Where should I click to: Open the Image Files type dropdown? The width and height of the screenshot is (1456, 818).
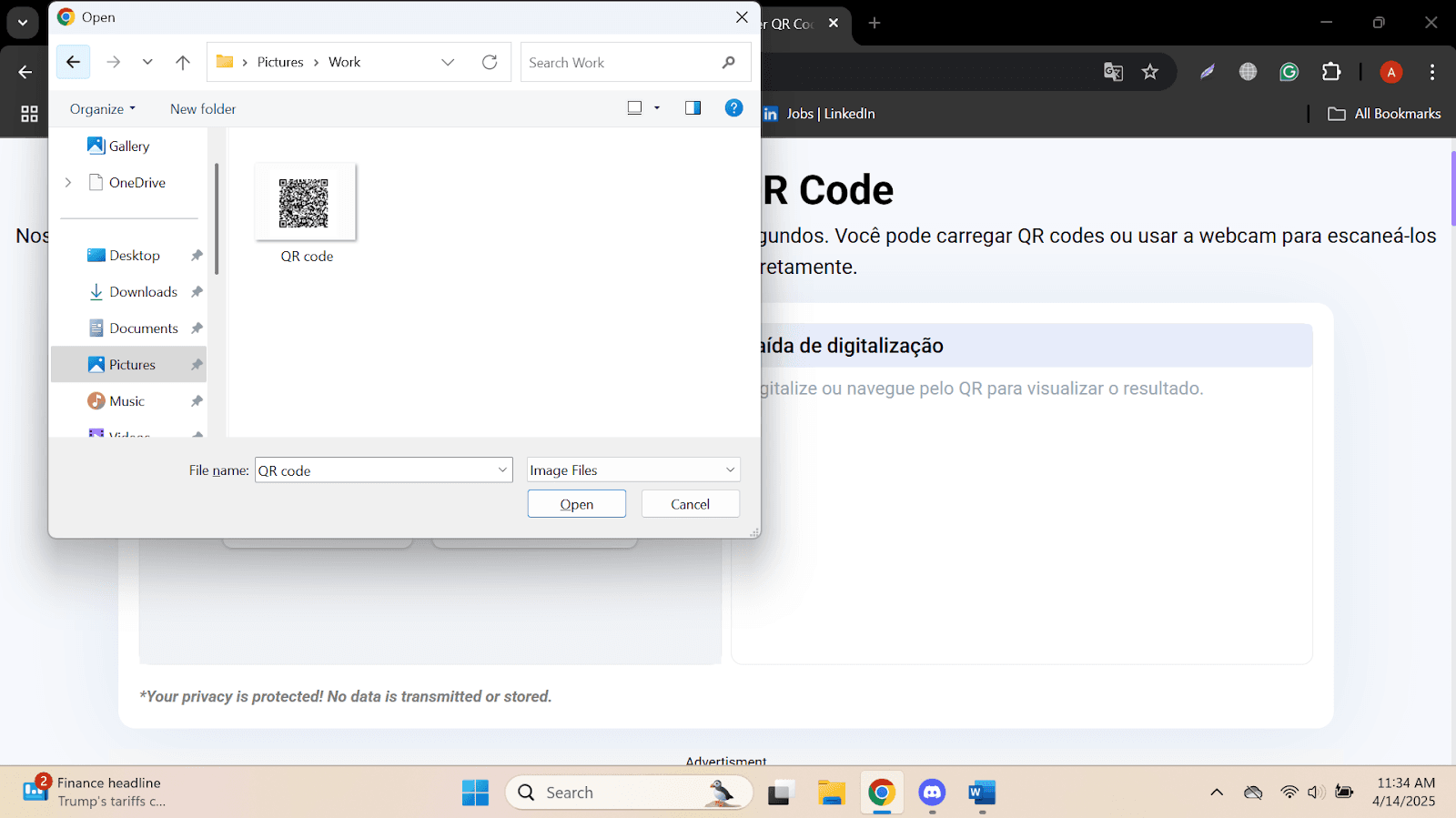point(633,470)
